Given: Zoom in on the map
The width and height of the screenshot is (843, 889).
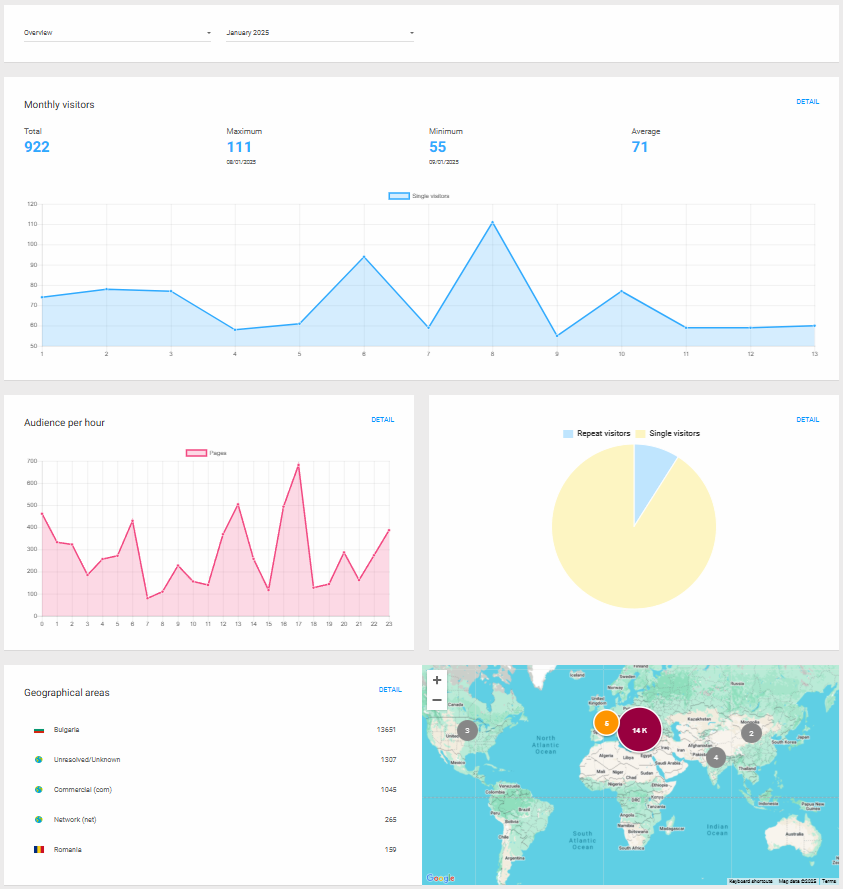Looking at the screenshot, I should tap(436, 680).
